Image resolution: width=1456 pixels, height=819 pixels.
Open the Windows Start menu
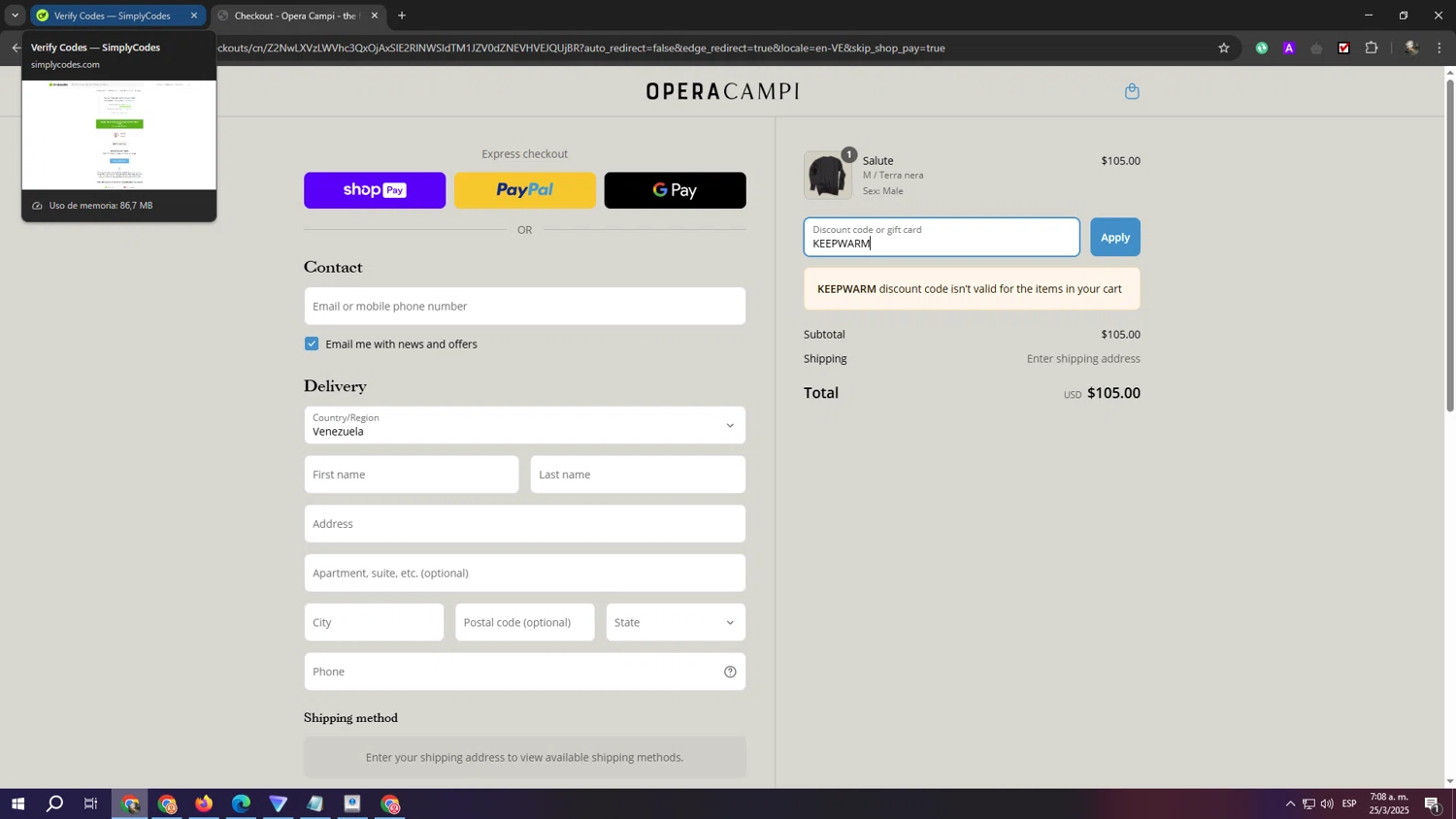coord(17,804)
